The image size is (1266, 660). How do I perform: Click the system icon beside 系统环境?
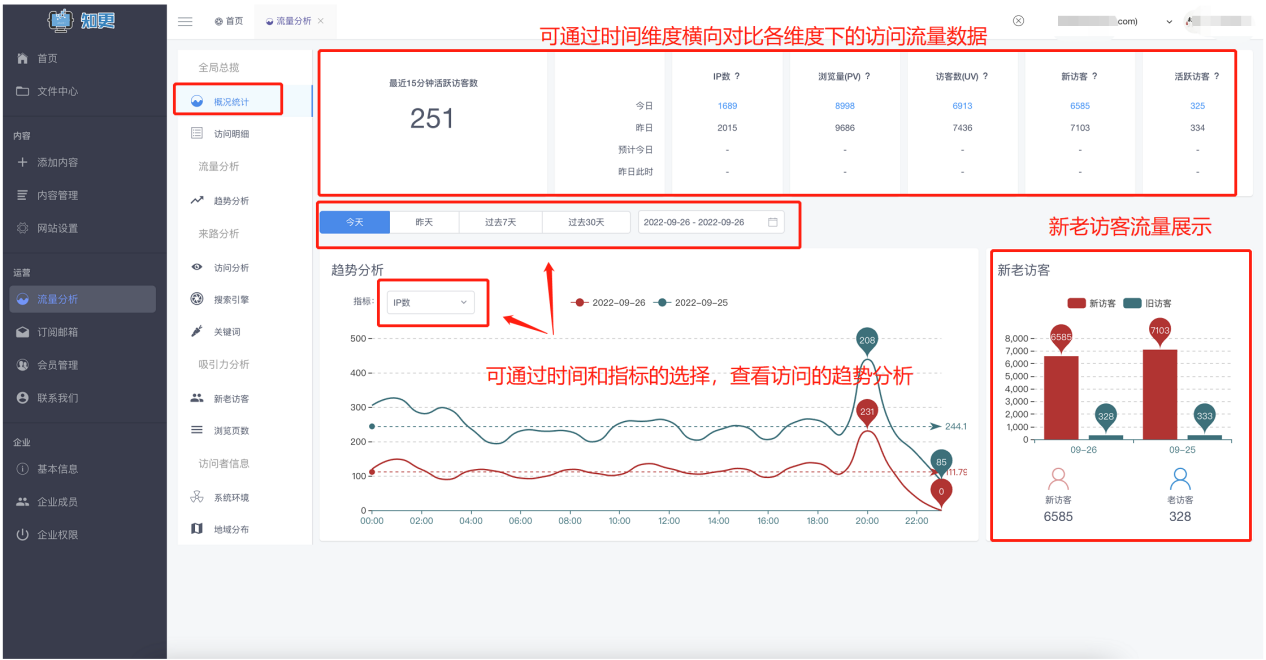[x=197, y=497]
